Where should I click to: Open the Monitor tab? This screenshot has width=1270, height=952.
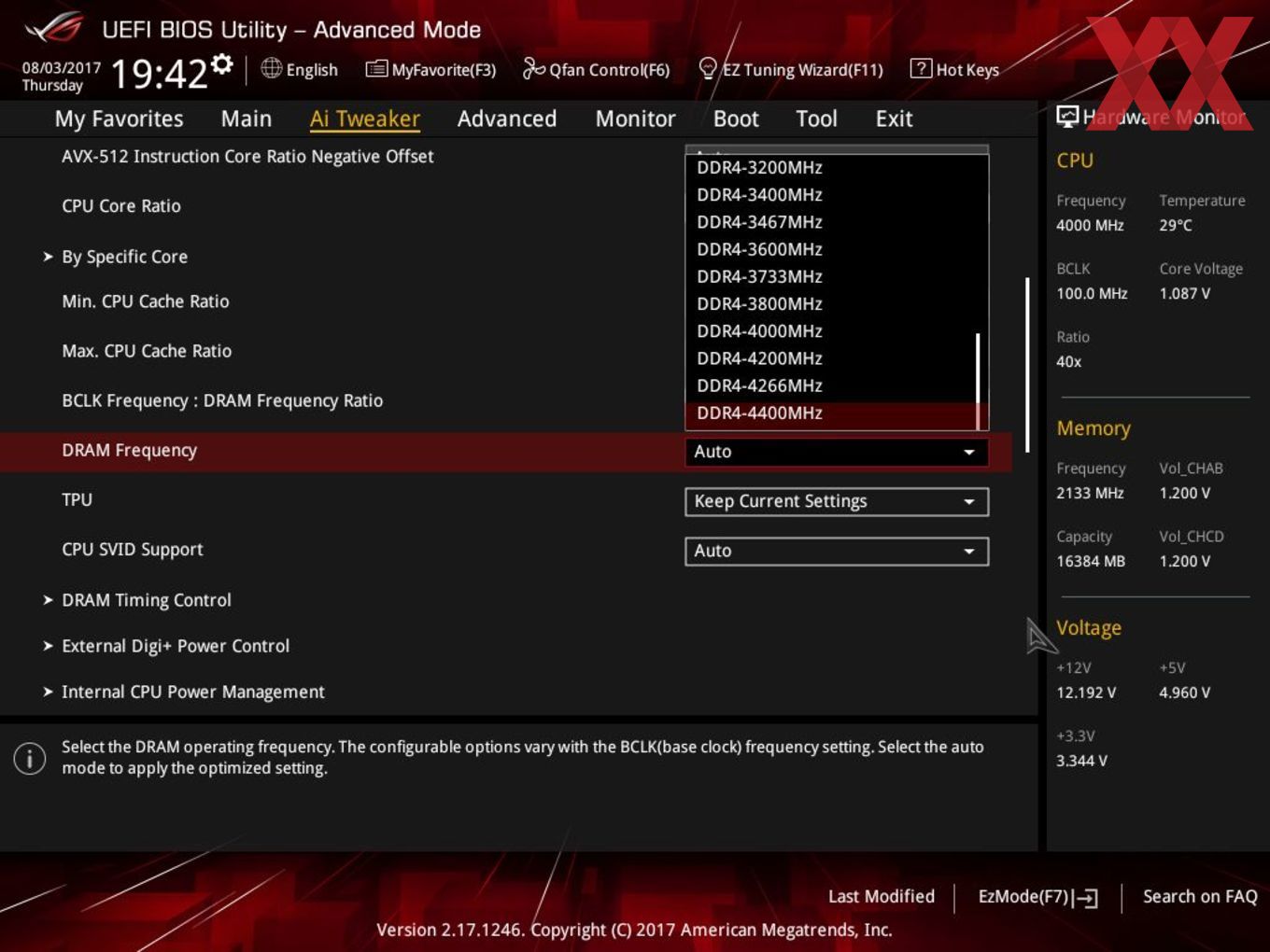point(635,119)
